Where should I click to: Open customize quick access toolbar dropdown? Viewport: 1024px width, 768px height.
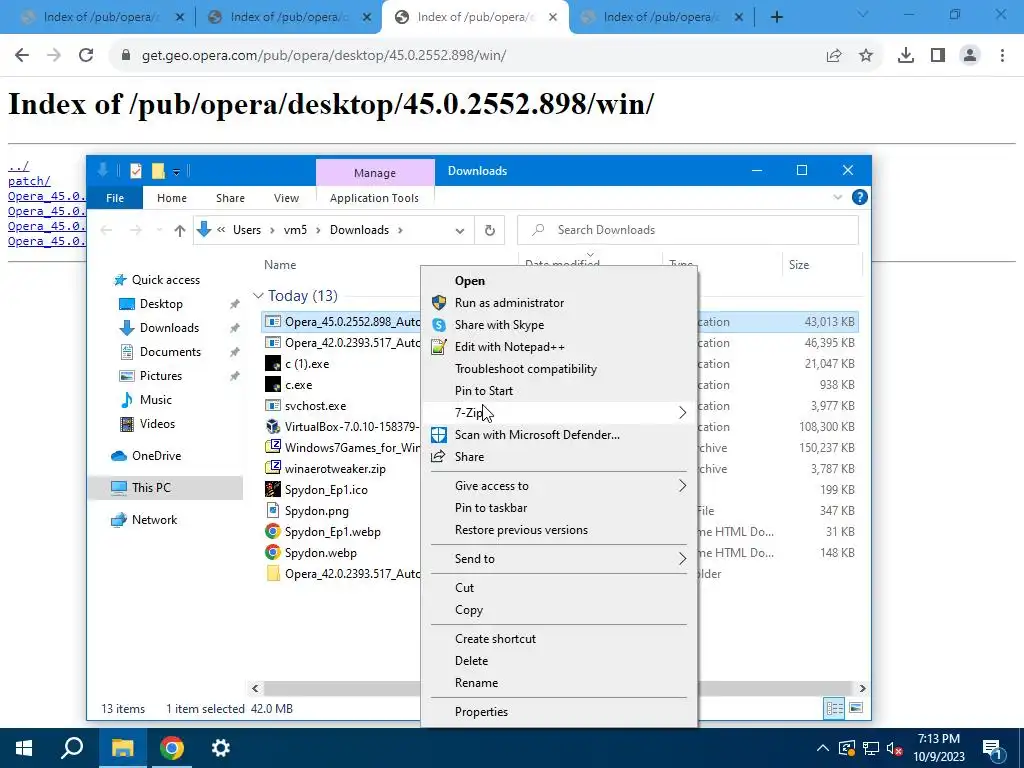coord(176,172)
